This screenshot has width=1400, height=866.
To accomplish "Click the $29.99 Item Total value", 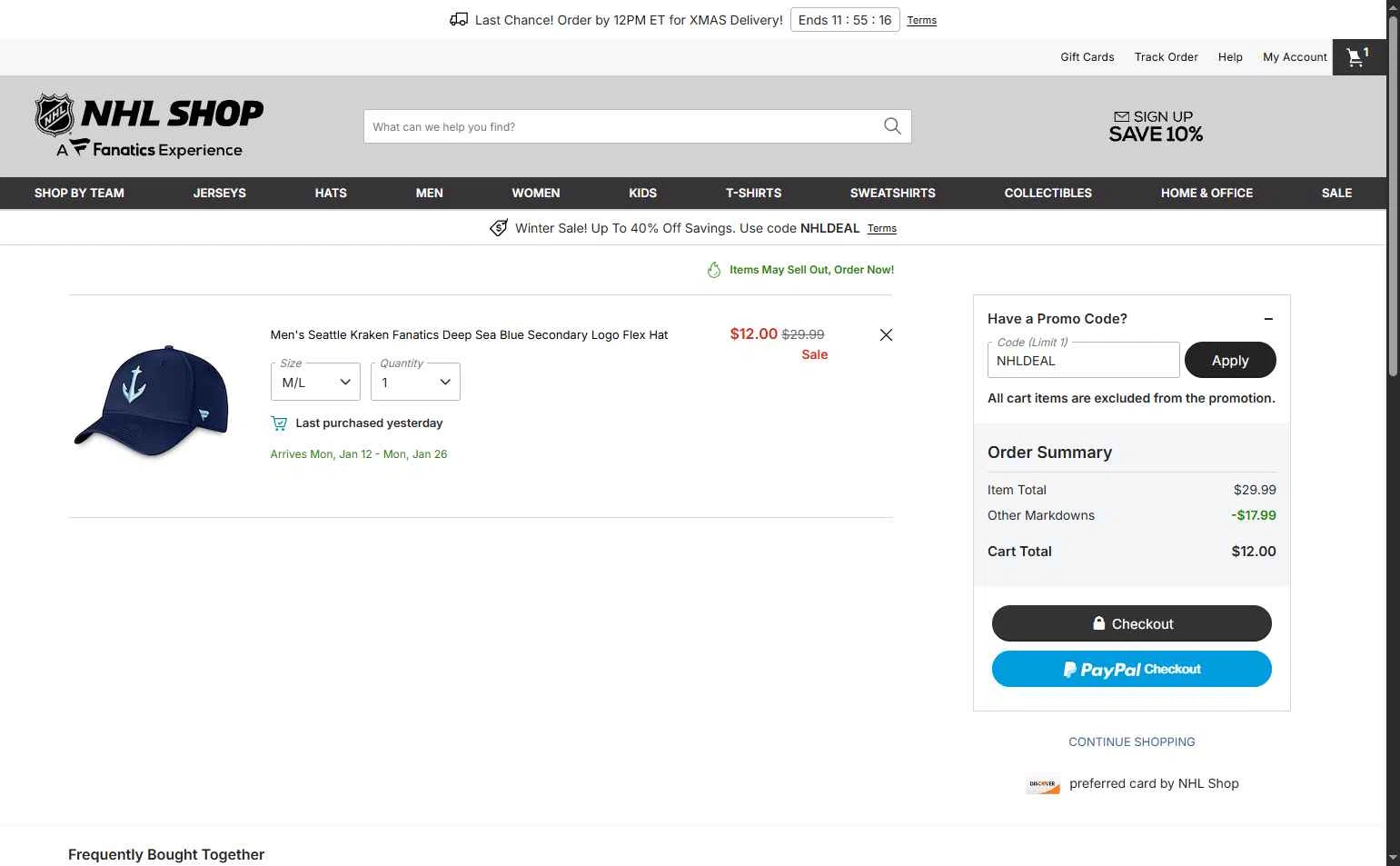I will pyautogui.click(x=1255, y=489).
